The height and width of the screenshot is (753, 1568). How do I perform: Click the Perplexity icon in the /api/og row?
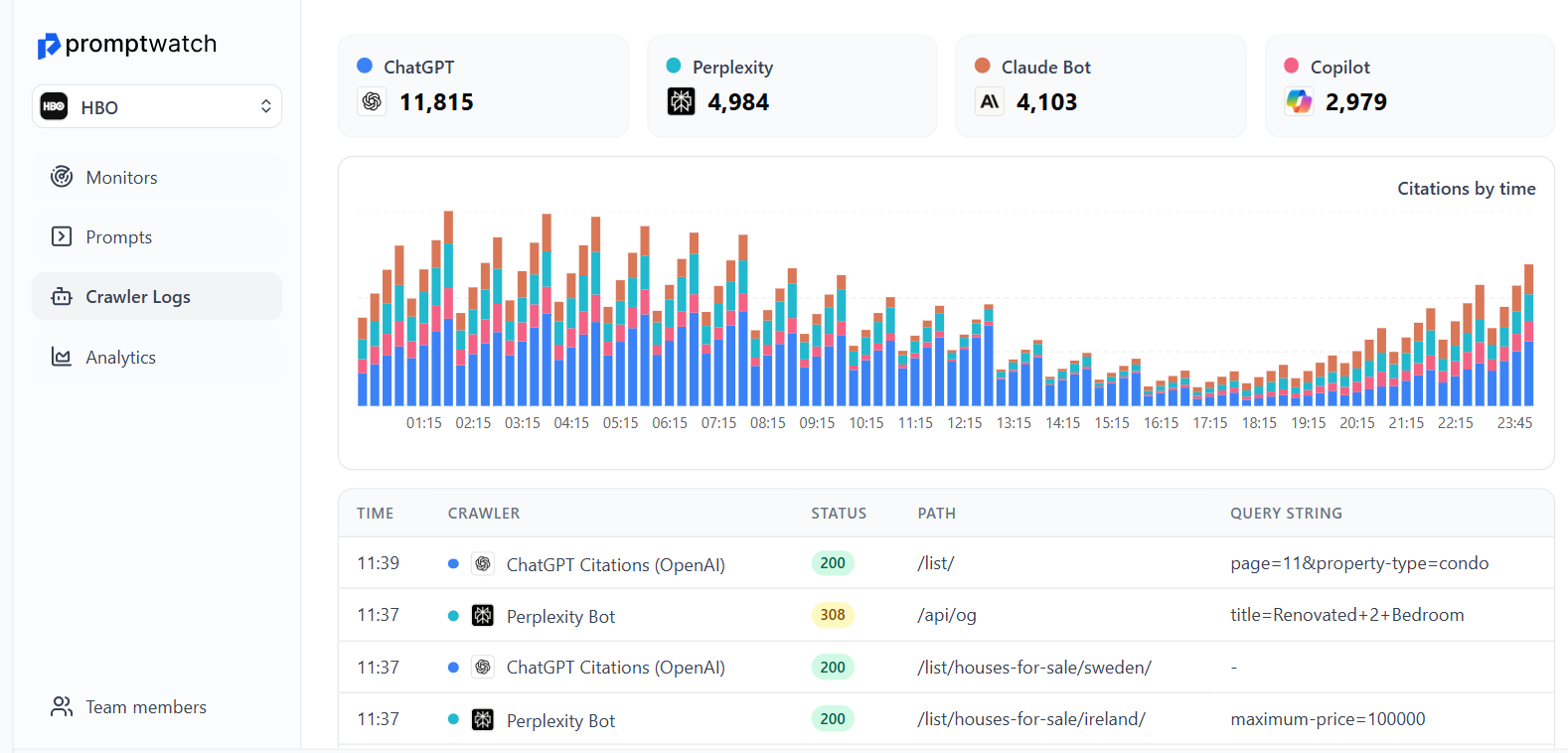point(483,616)
